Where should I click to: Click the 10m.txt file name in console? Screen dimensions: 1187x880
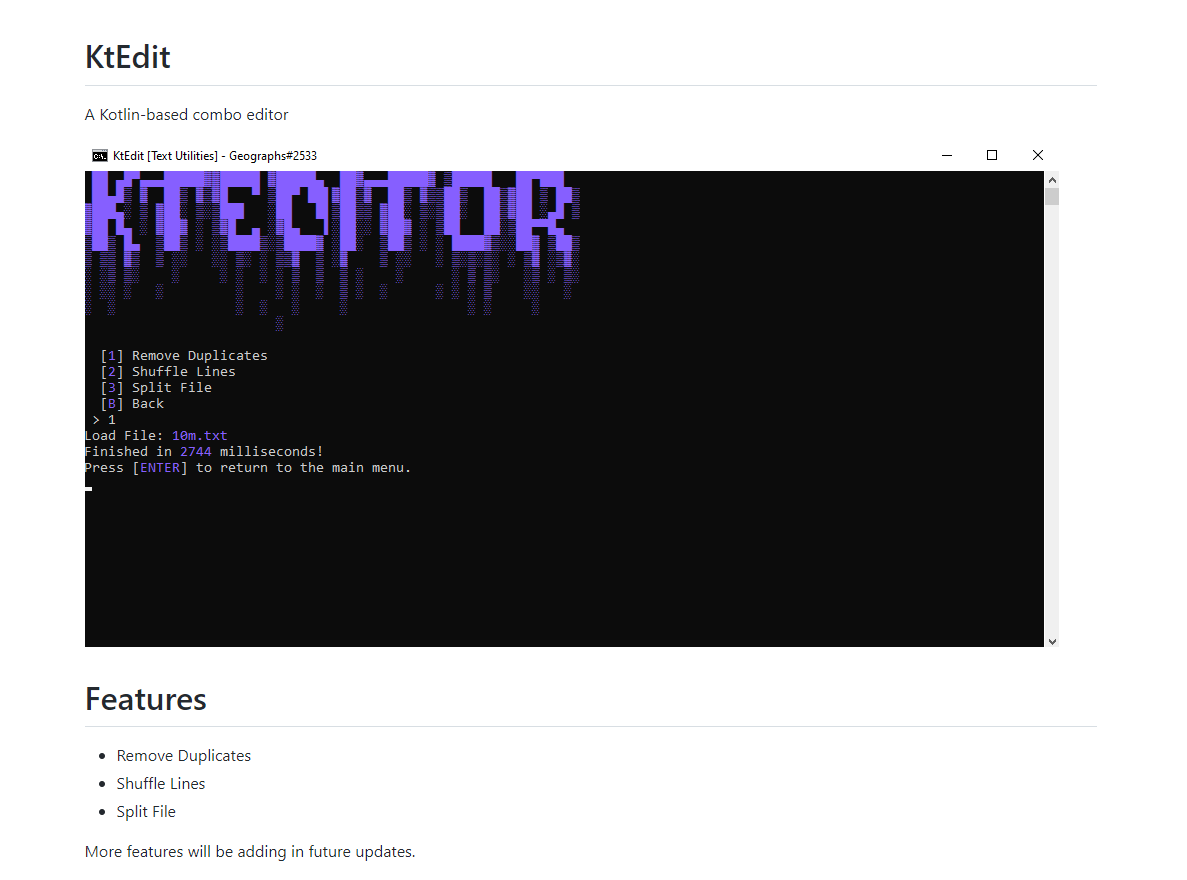click(199, 436)
